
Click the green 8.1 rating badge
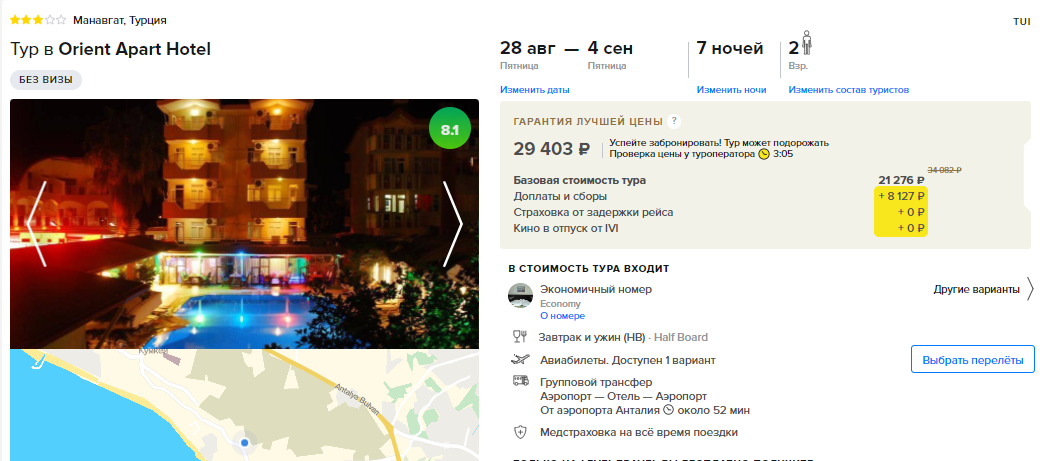pos(450,128)
